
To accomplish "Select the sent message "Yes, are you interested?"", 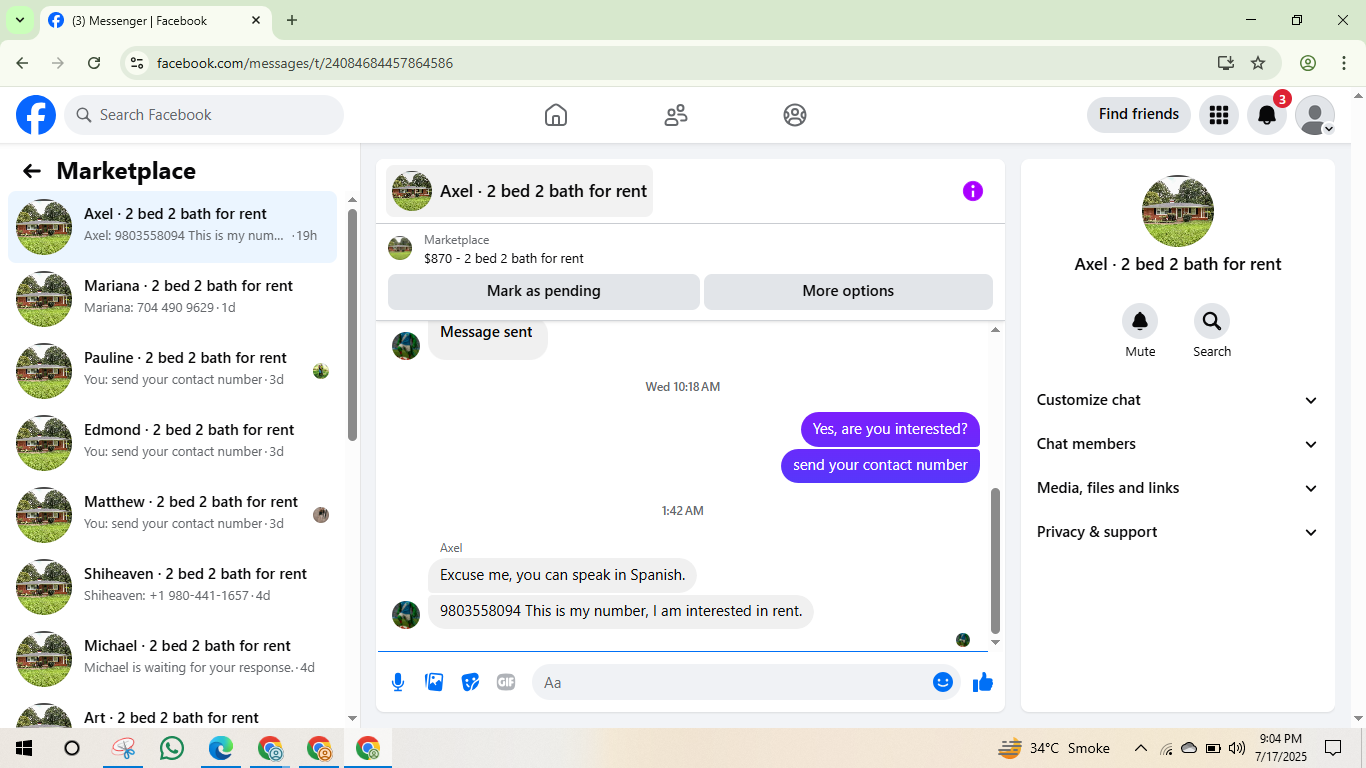I will (x=890, y=429).
